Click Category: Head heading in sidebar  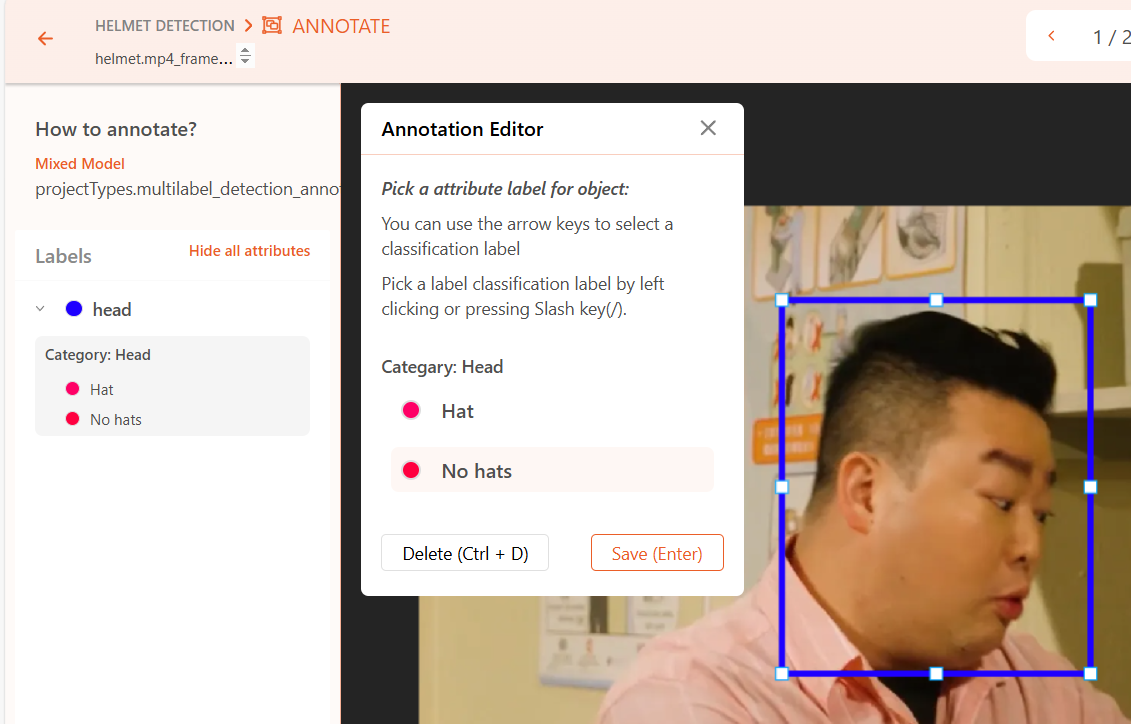[x=98, y=355]
